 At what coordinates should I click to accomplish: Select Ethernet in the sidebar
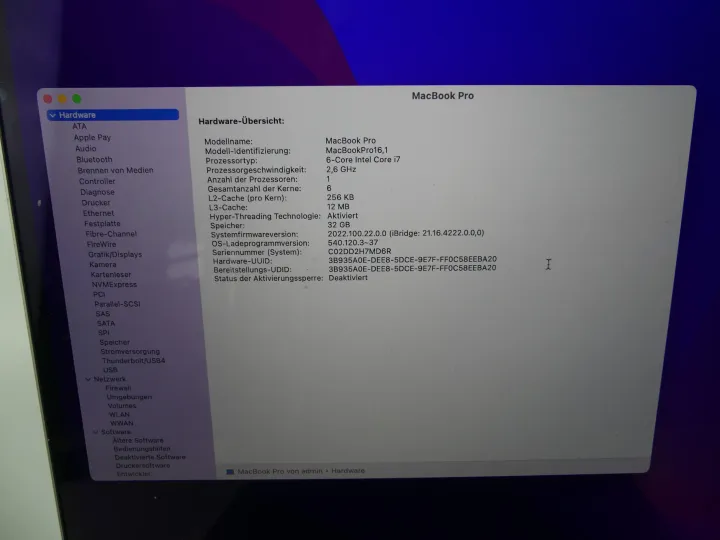point(98,213)
